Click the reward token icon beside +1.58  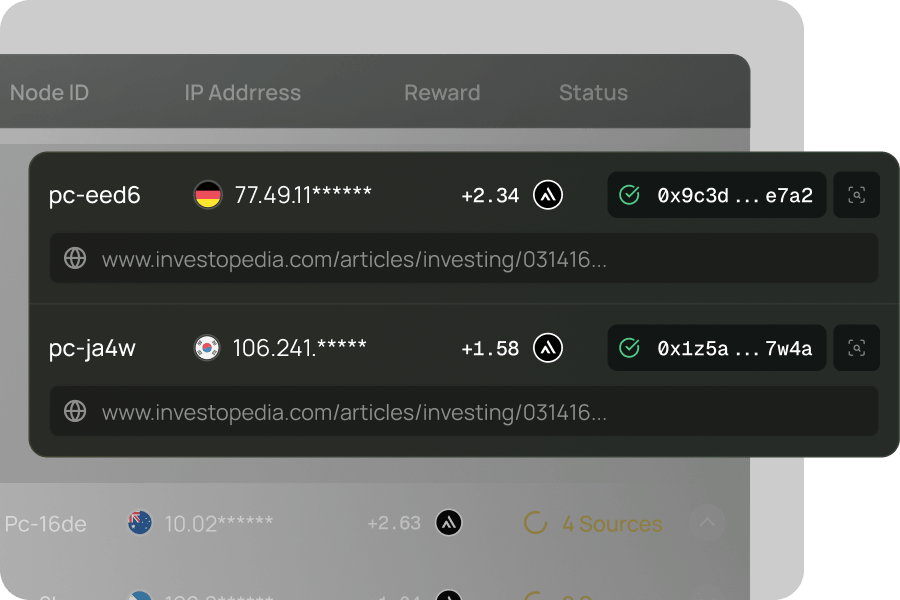548,348
